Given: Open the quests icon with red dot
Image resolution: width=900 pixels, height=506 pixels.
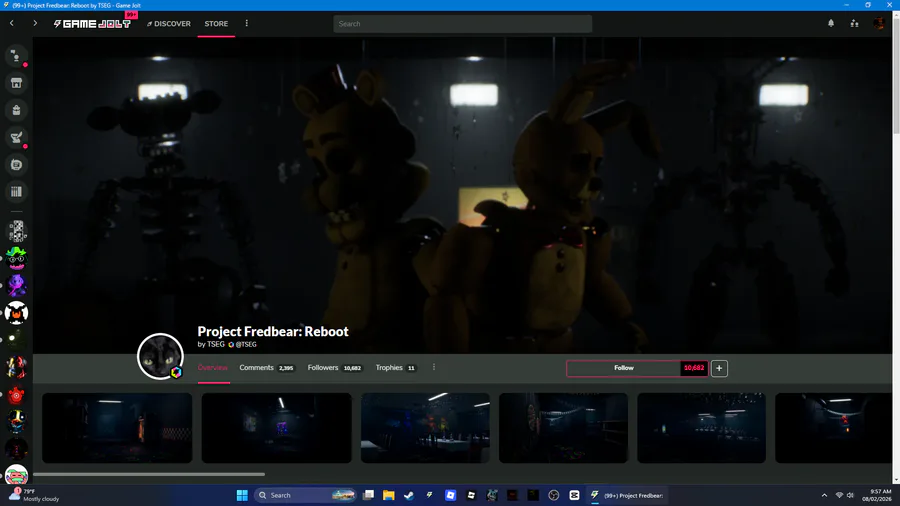Looking at the screenshot, I should [16, 138].
